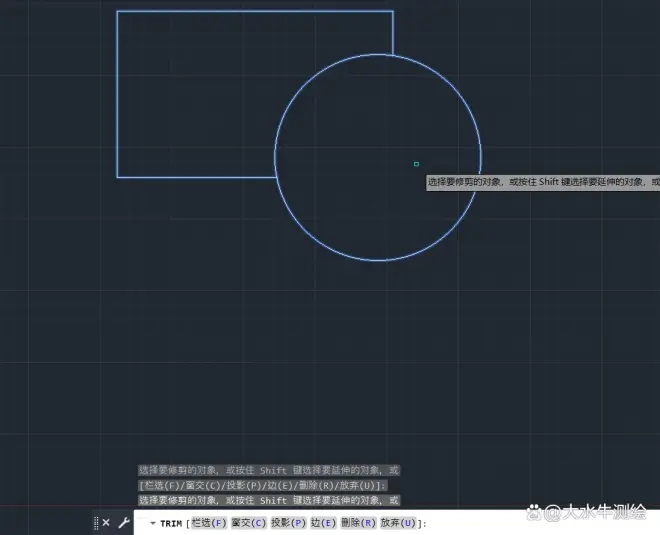This screenshot has width=660, height=535.
Task: Select the 投影(P) projection option
Action: [x=288, y=523]
